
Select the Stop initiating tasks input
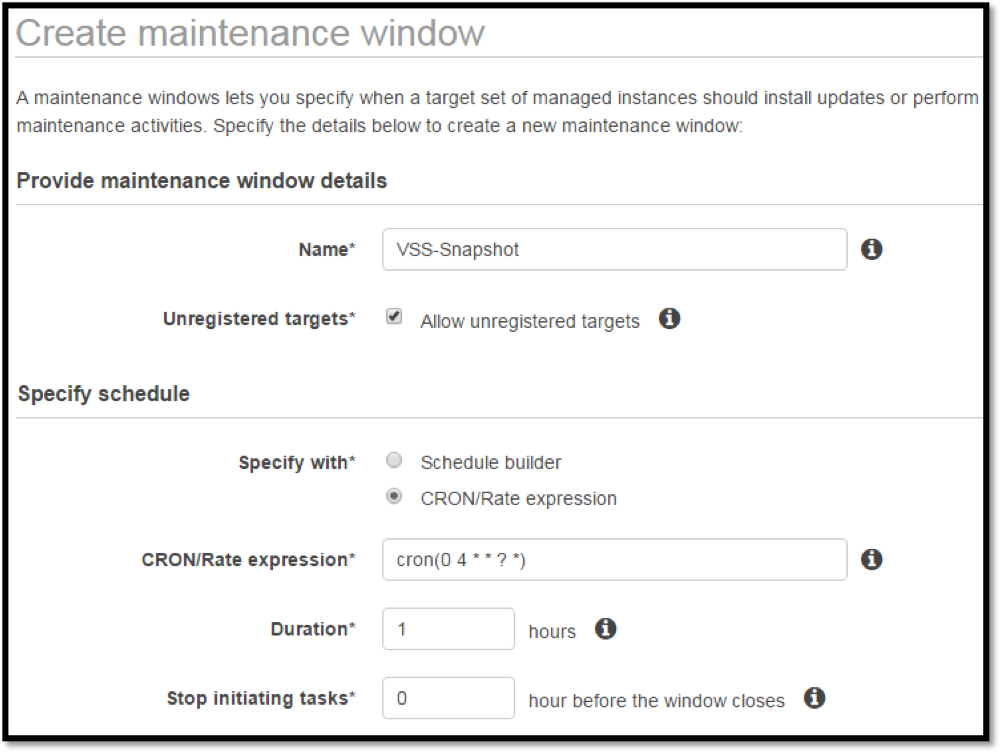coord(449,698)
